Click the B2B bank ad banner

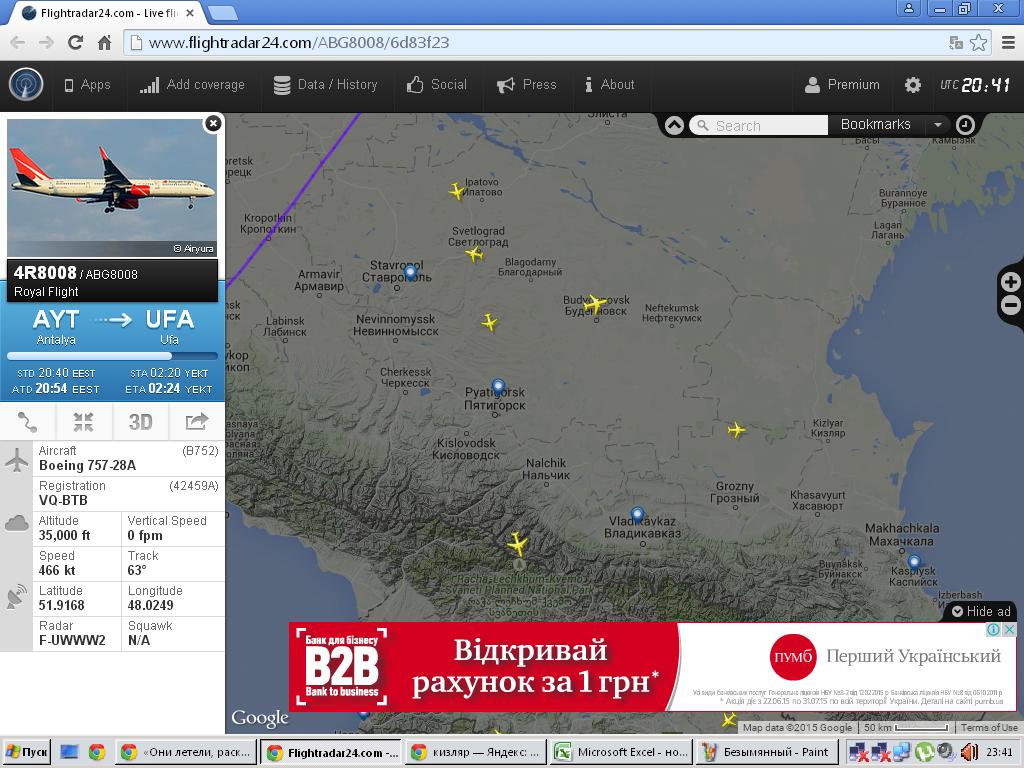652,667
